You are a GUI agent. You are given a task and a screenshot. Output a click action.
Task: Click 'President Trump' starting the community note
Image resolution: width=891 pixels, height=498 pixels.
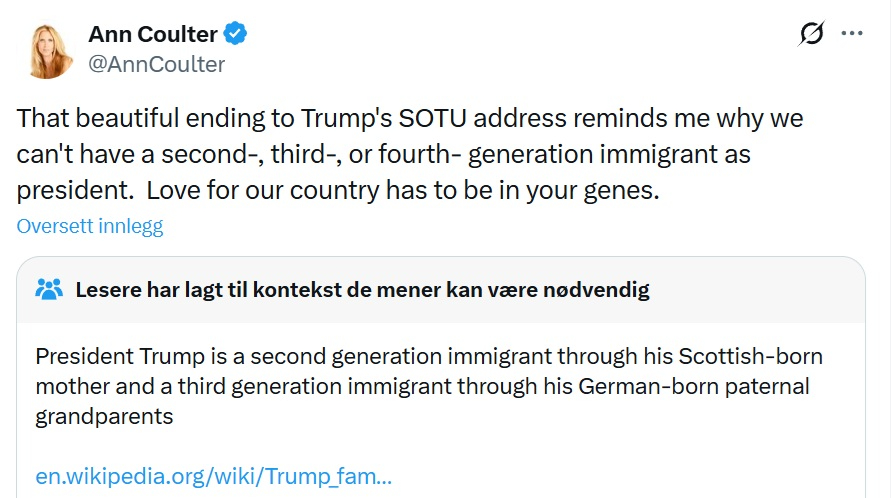[x=107, y=356]
